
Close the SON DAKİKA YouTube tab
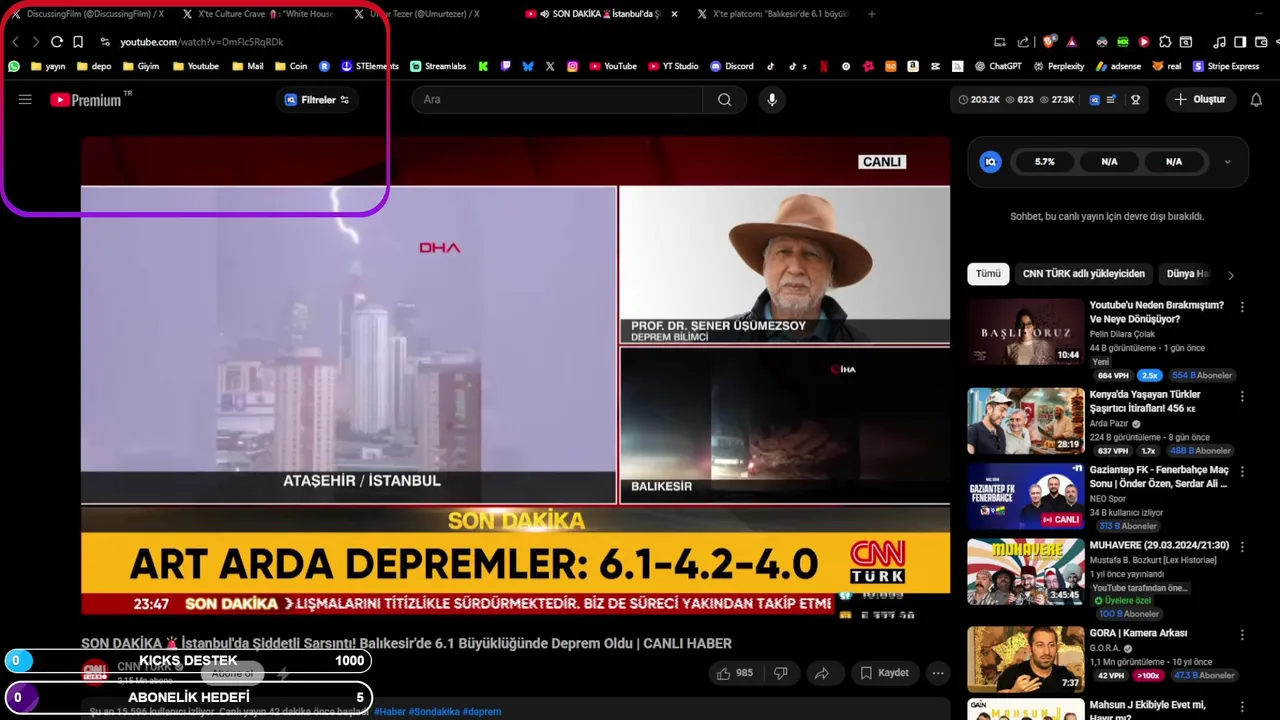pyautogui.click(x=674, y=14)
